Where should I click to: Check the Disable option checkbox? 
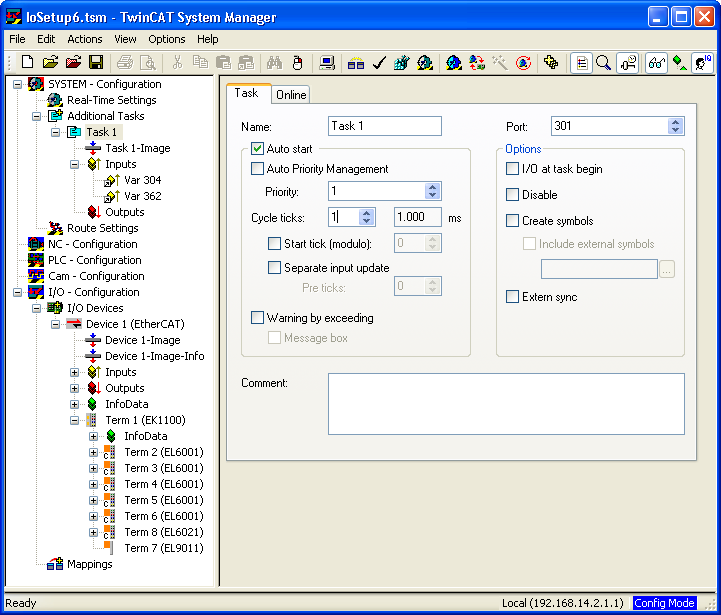pos(512,195)
